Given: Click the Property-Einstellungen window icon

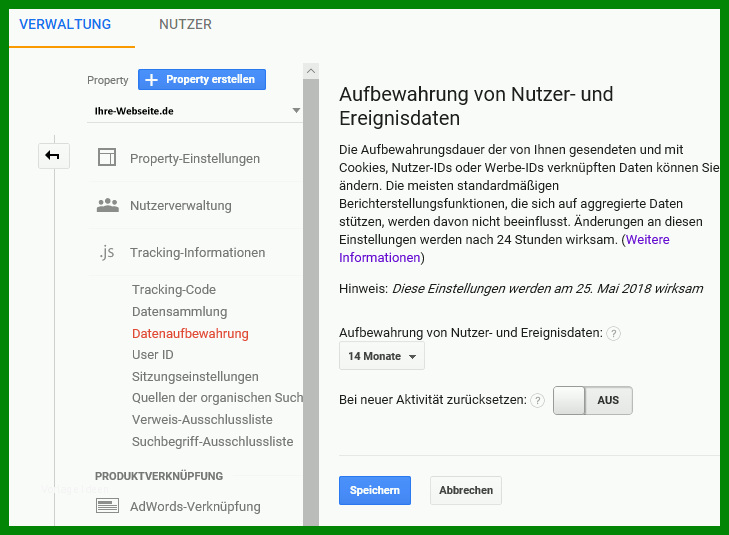Looking at the screenshot, I should click(x=107, y=157).
